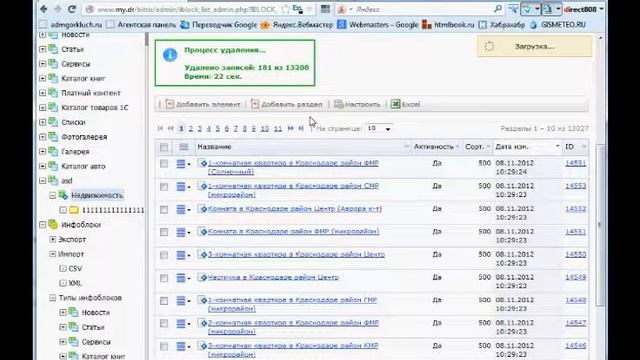Expand the Статьи tree node at top
This screenshot has width=640, height=360.
click(42, 49)
